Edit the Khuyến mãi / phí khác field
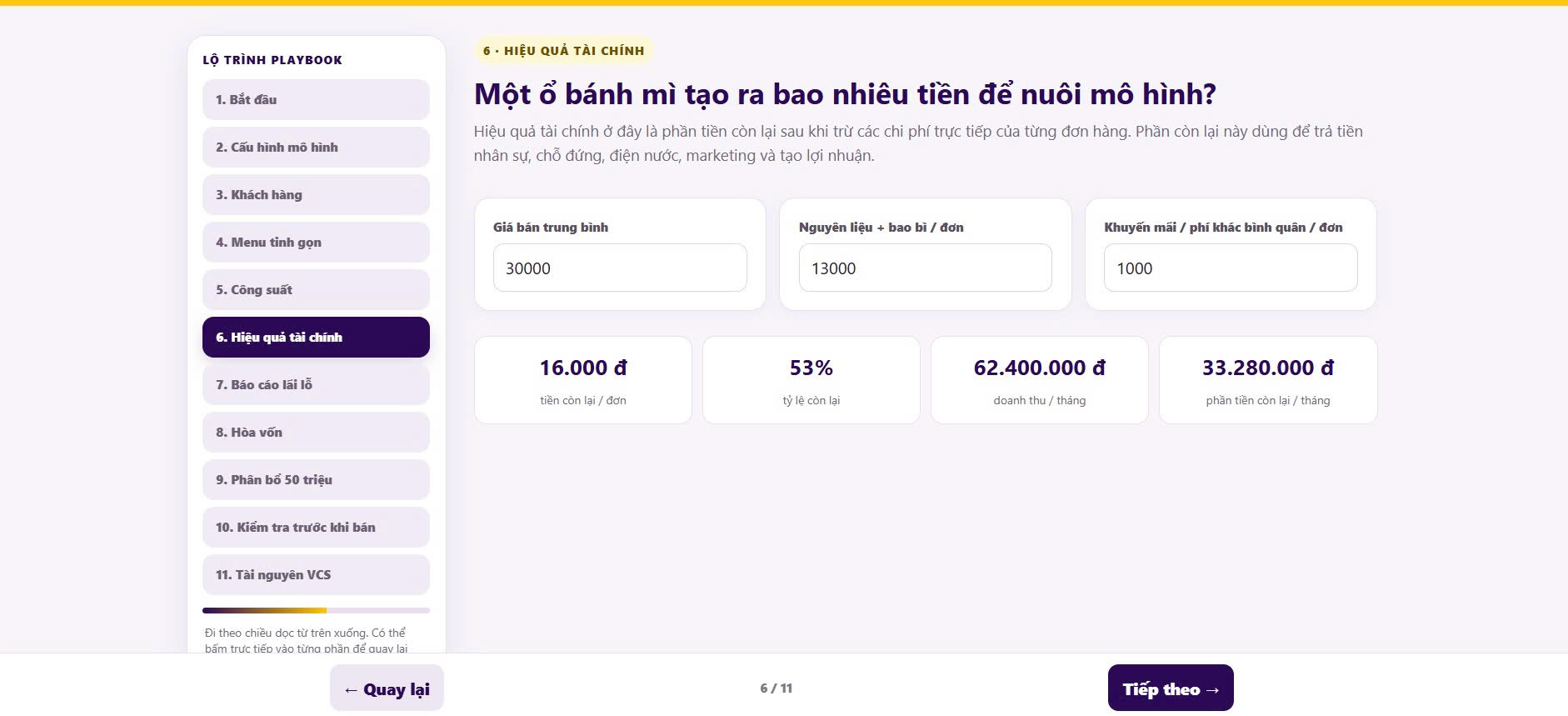Viewport: 1568px width, 716px height. [1231, 268]
